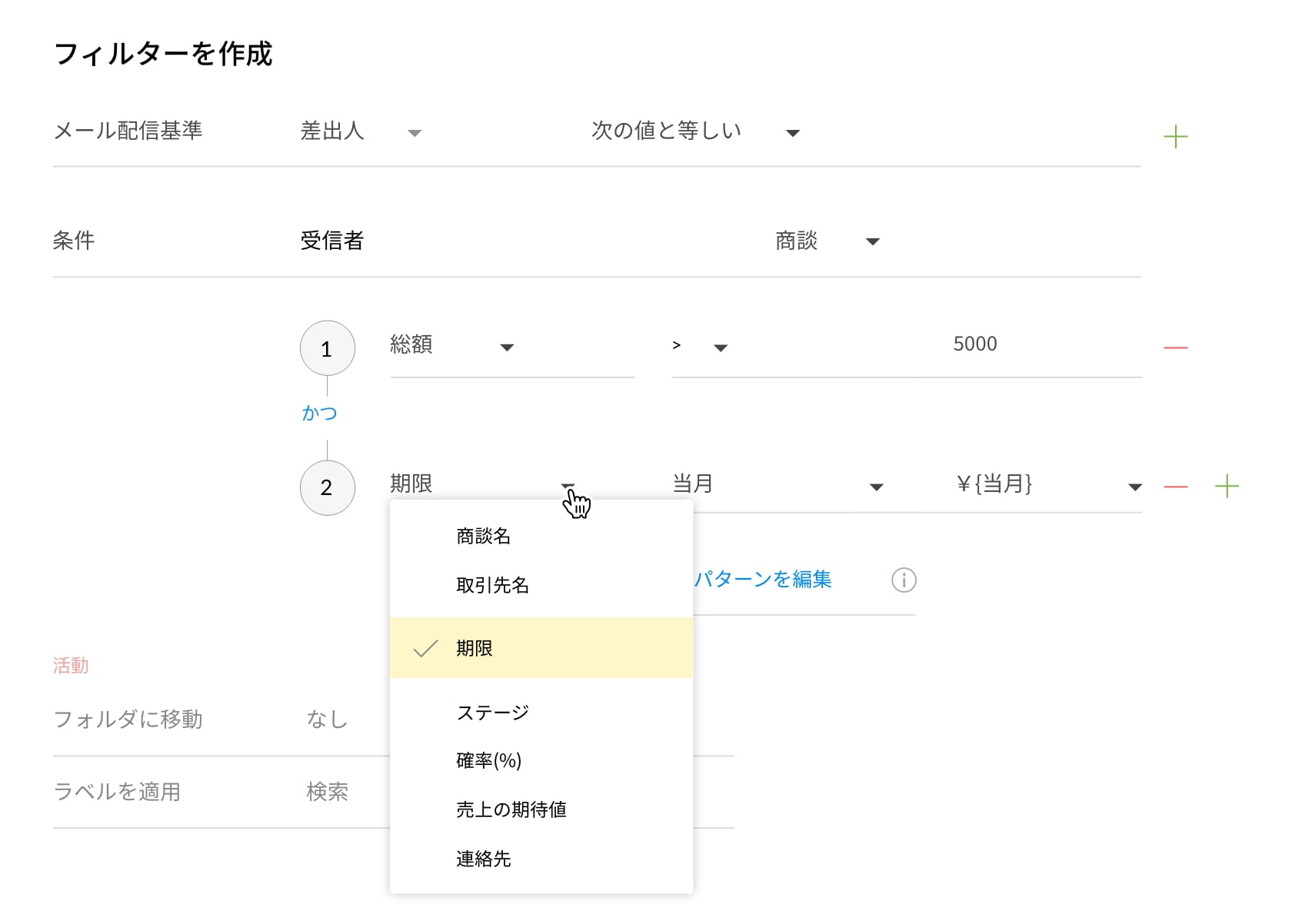Select the checked 期限 option
The width and height of the screenshot is (1292, 924).
475,649
